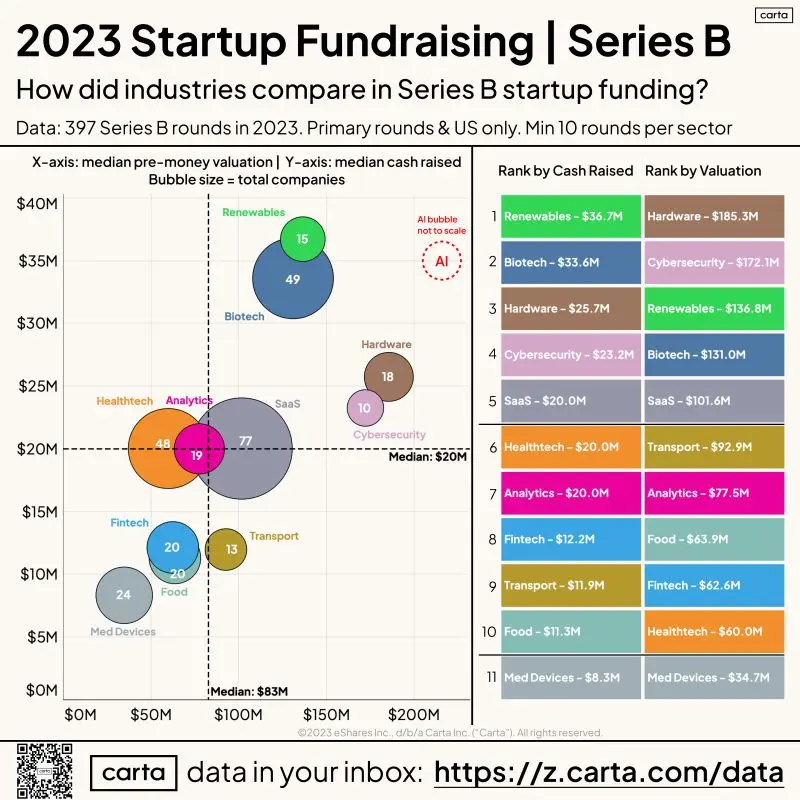Select the Renewables - $36.7M green tile
This screenshot has width=800, height=800.
tap(571, 216)
